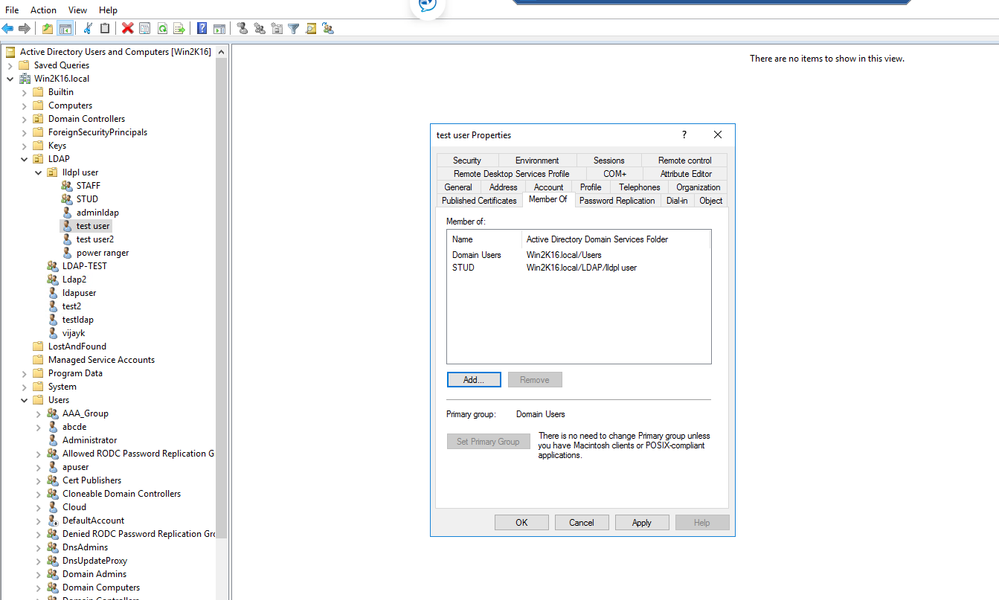The width and height of the screenshot is (999, 600).
Task: Select power ranger user in the tree
Action: 102,253
